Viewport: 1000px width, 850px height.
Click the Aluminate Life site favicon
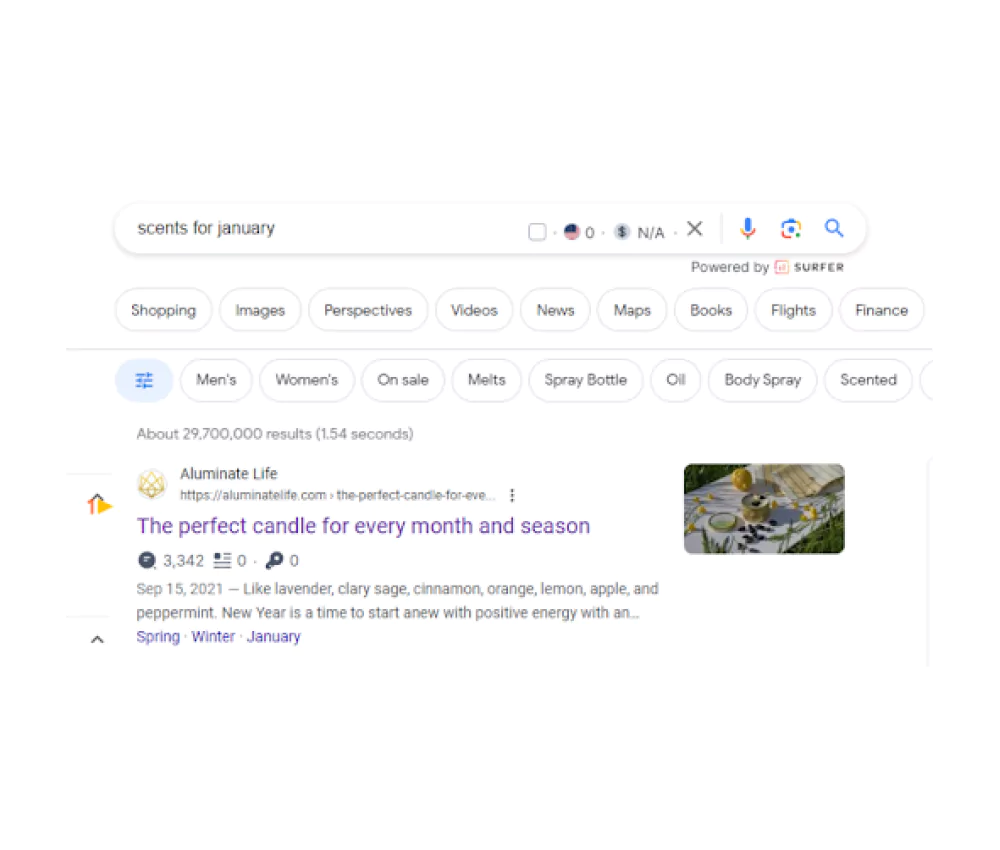152,484
